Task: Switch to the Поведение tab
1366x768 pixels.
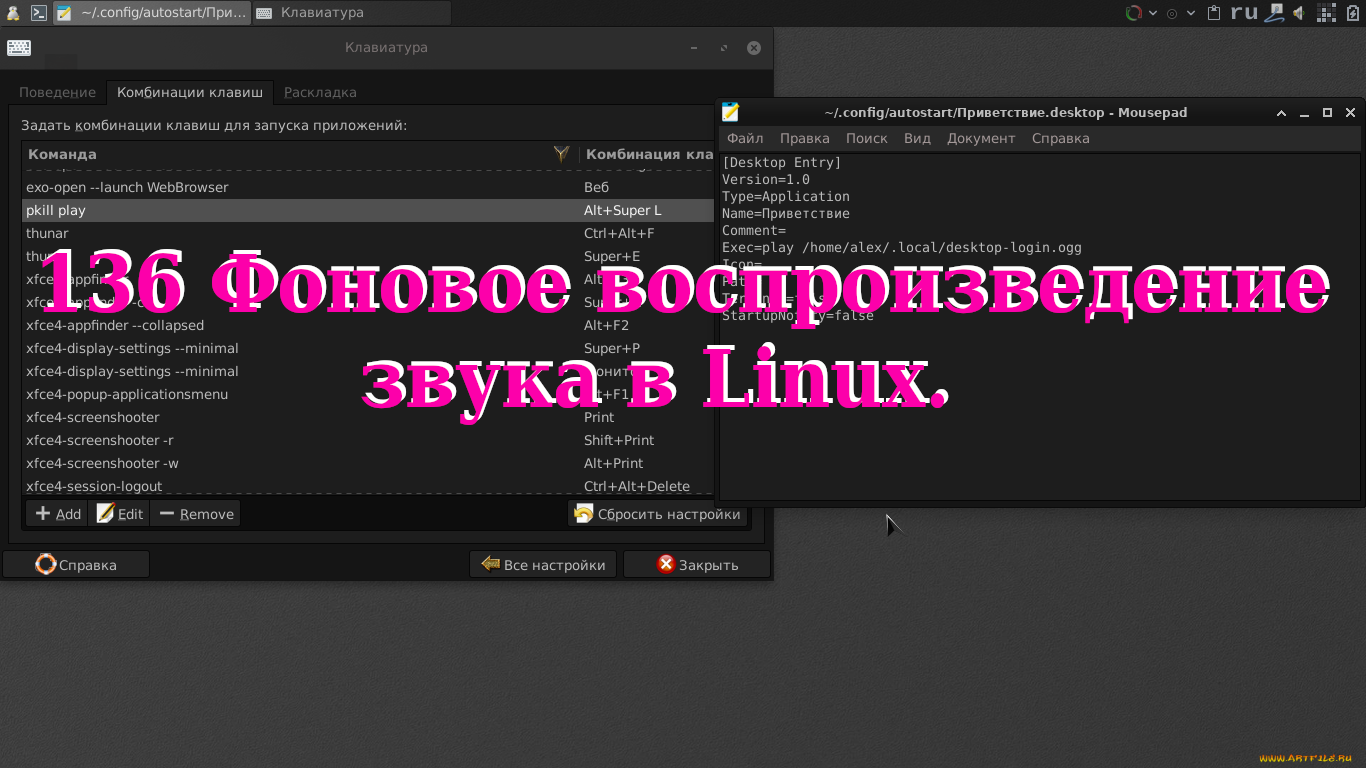Action: 57,92
